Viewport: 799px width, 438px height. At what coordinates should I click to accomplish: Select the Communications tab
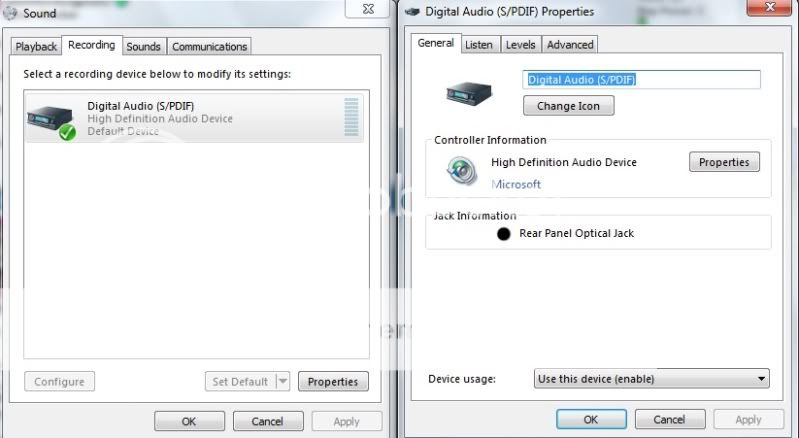click(209, 46)
